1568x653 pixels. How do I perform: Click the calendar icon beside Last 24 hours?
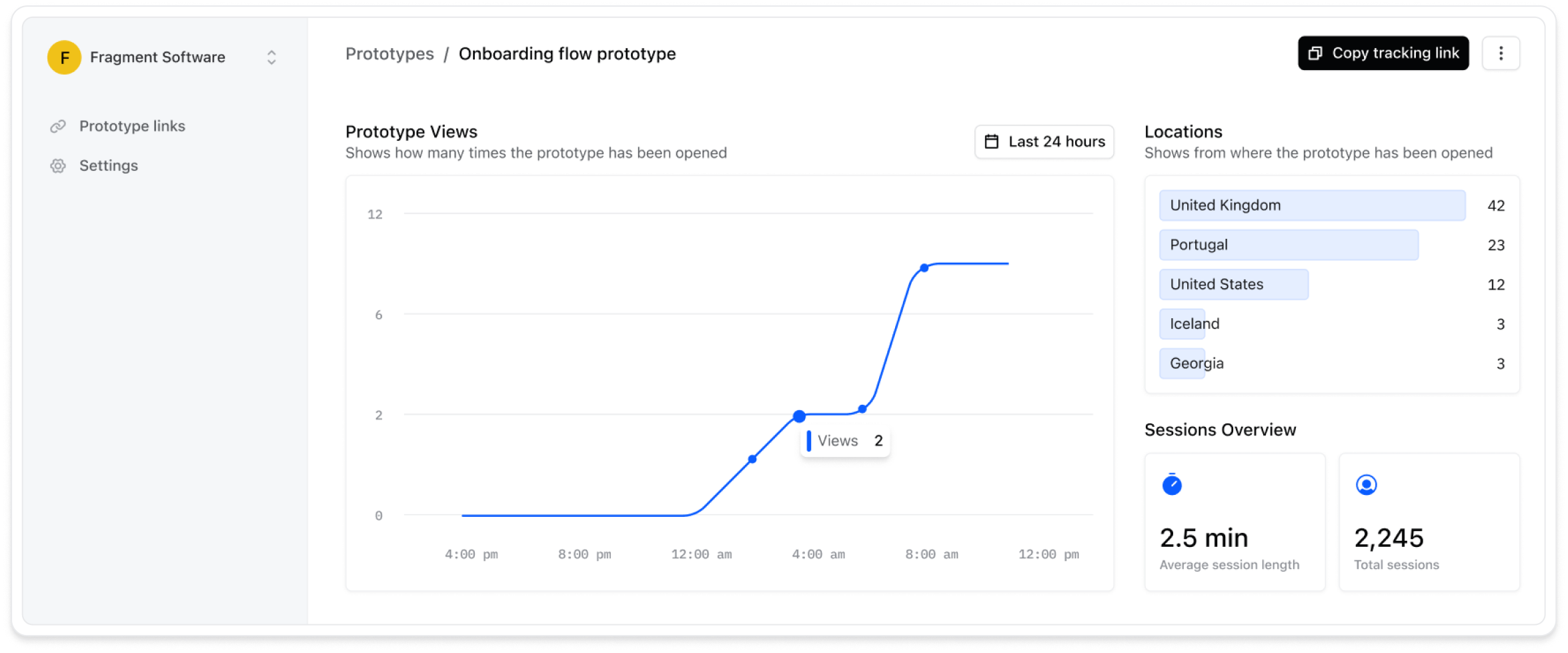click(992, 141)
